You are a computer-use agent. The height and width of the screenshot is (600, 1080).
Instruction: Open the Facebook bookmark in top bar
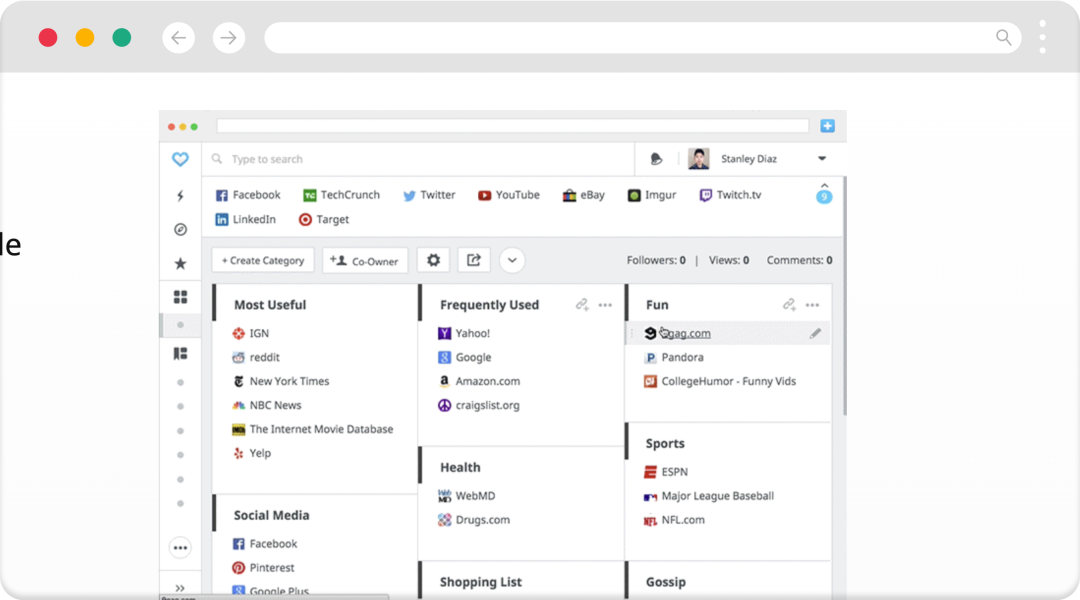(x=248, y=195)
